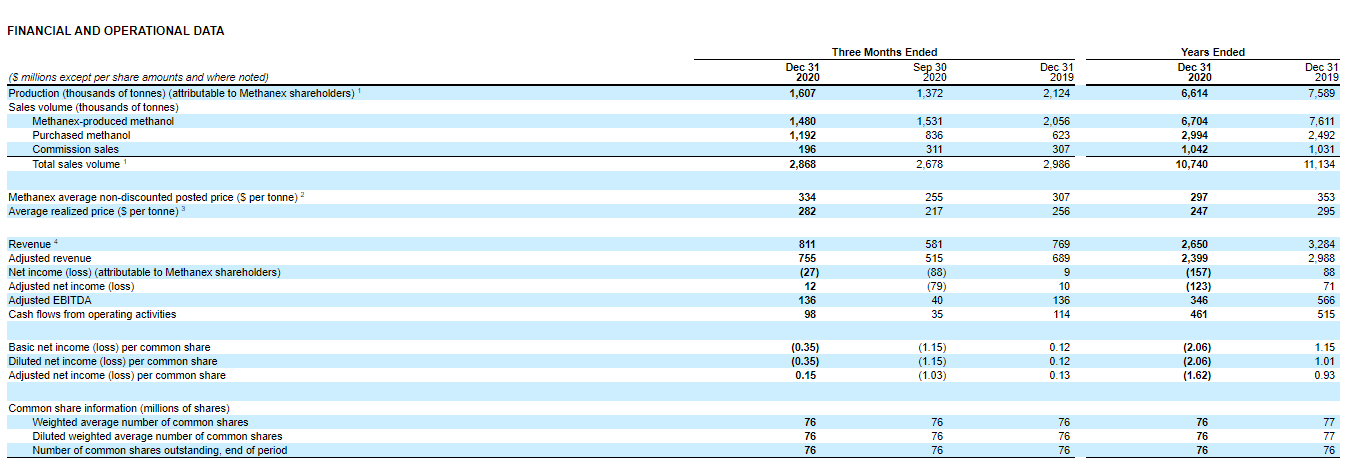Select the 'Three Months Ended' column group header
This screenshot has width=1345, height=464.
pyautogui.click(x=884, y=52)
